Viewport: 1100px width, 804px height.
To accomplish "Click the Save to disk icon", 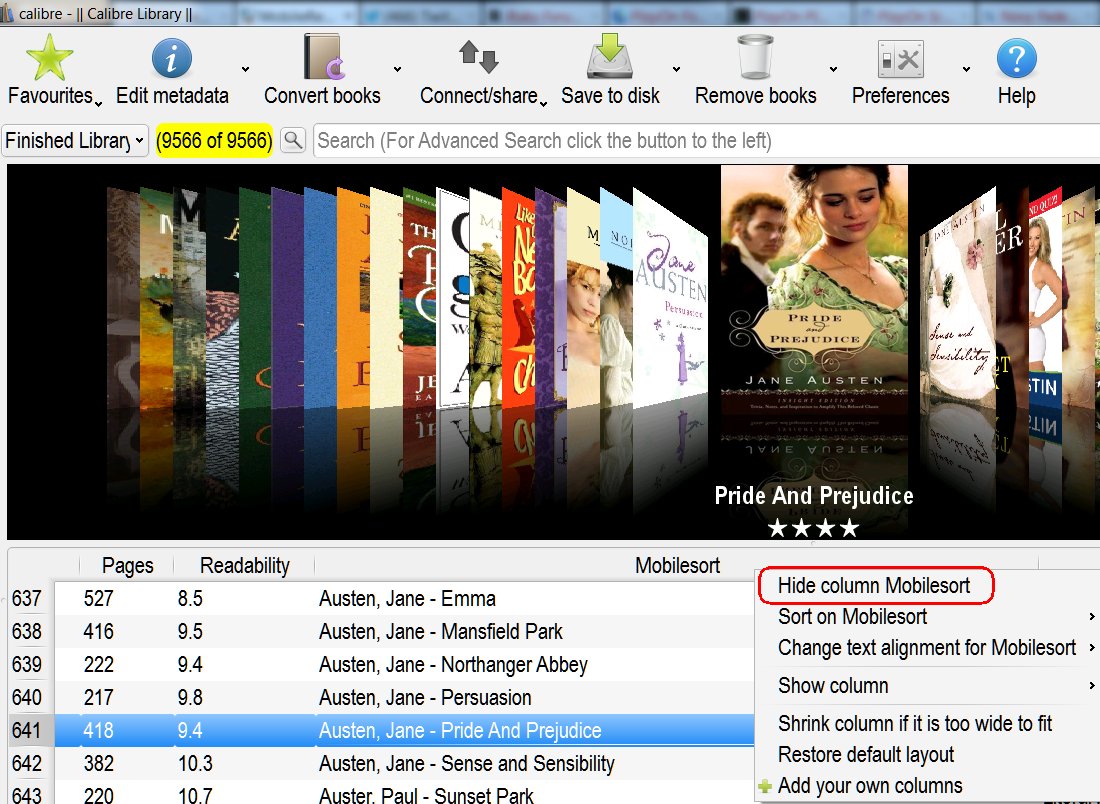I will tap(610, 58).
